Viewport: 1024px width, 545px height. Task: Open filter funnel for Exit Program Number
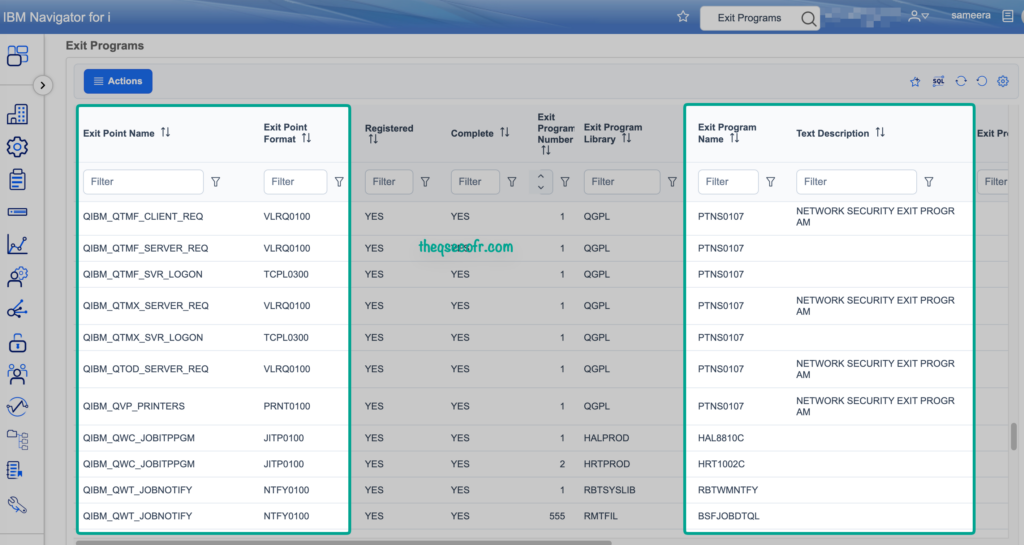(565, 182)
